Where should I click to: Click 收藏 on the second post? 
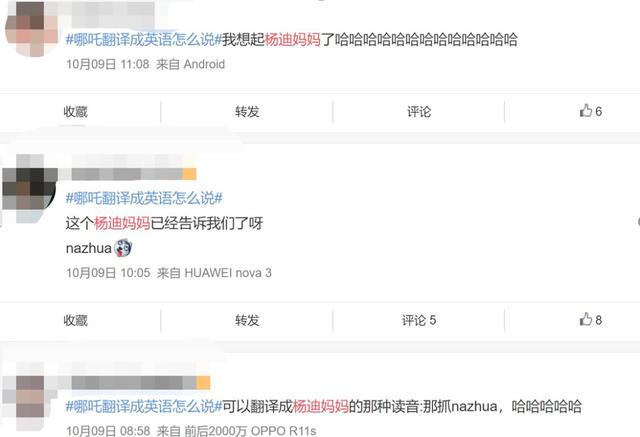tap(76, 320)
